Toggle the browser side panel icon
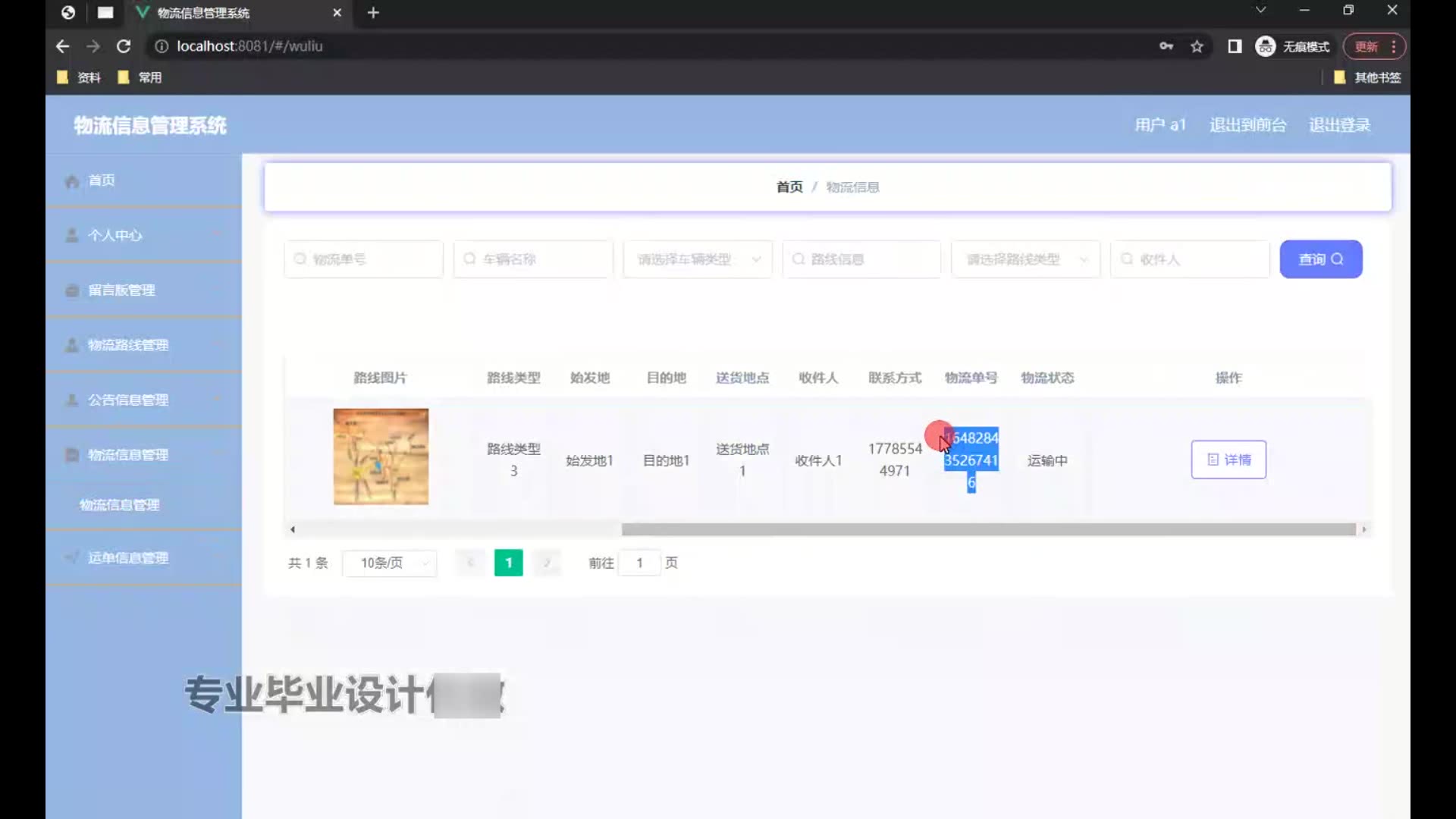Viewport: 1456px width, 819px height. [1235, 46]
